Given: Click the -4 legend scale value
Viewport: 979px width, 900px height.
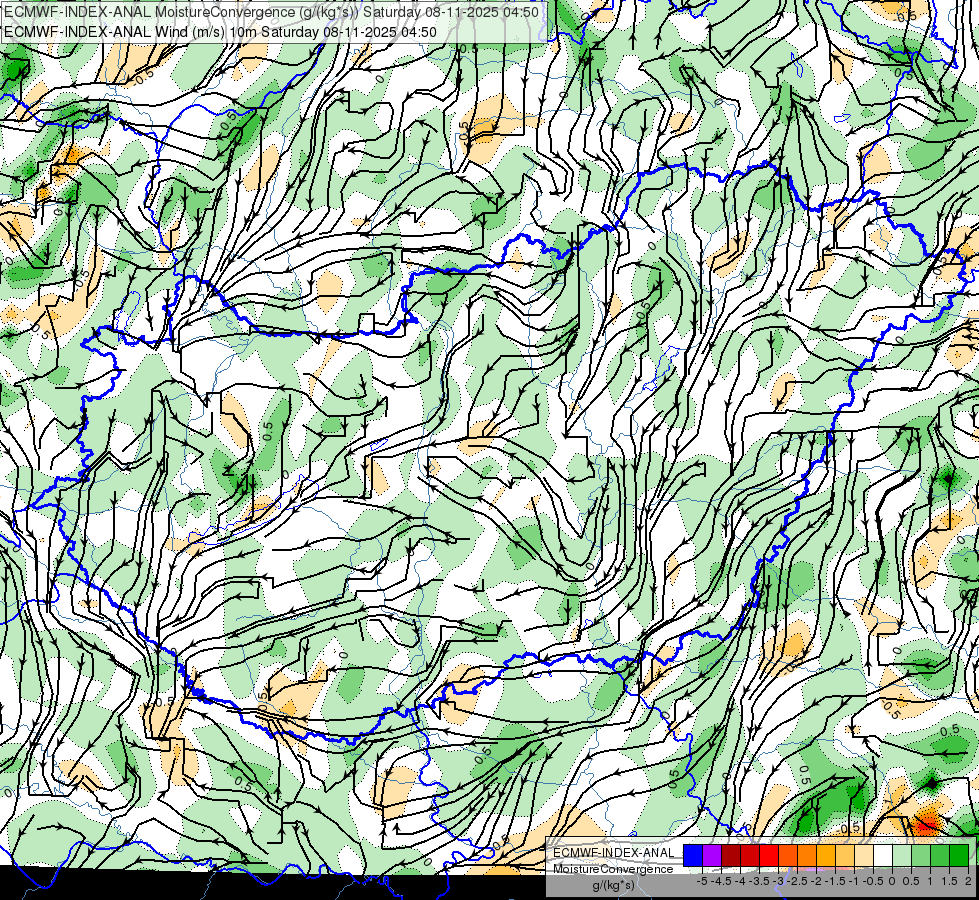Looking at the screenshot, I should click(740, 881).
